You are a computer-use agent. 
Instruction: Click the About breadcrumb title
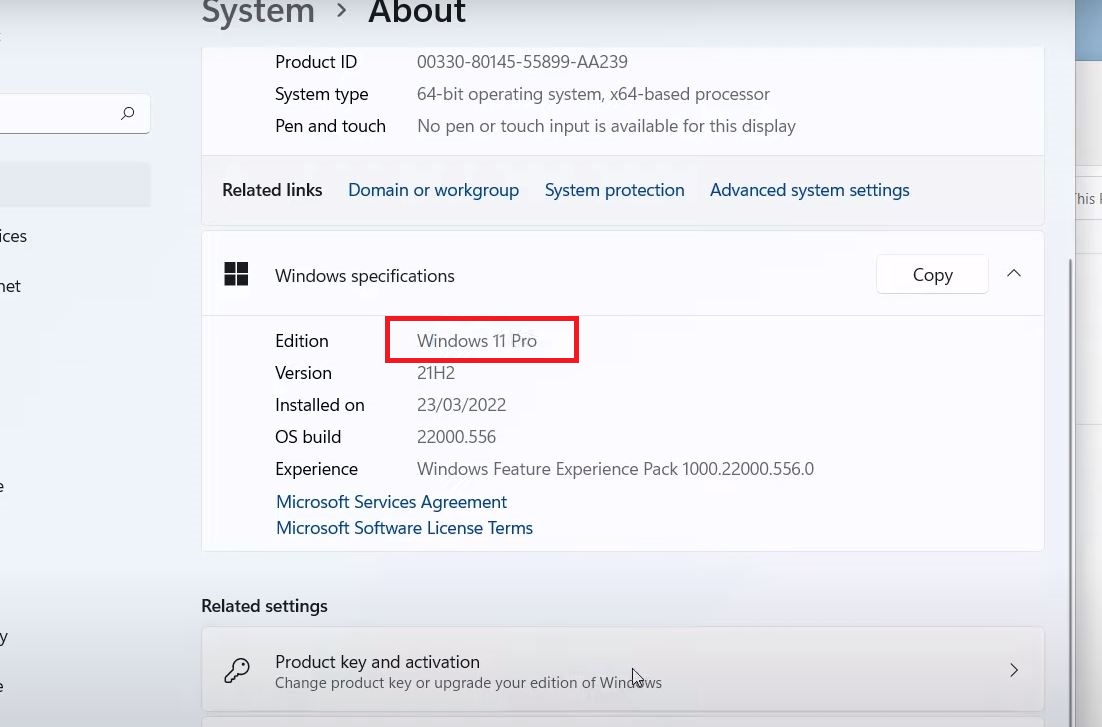point(416,13)
